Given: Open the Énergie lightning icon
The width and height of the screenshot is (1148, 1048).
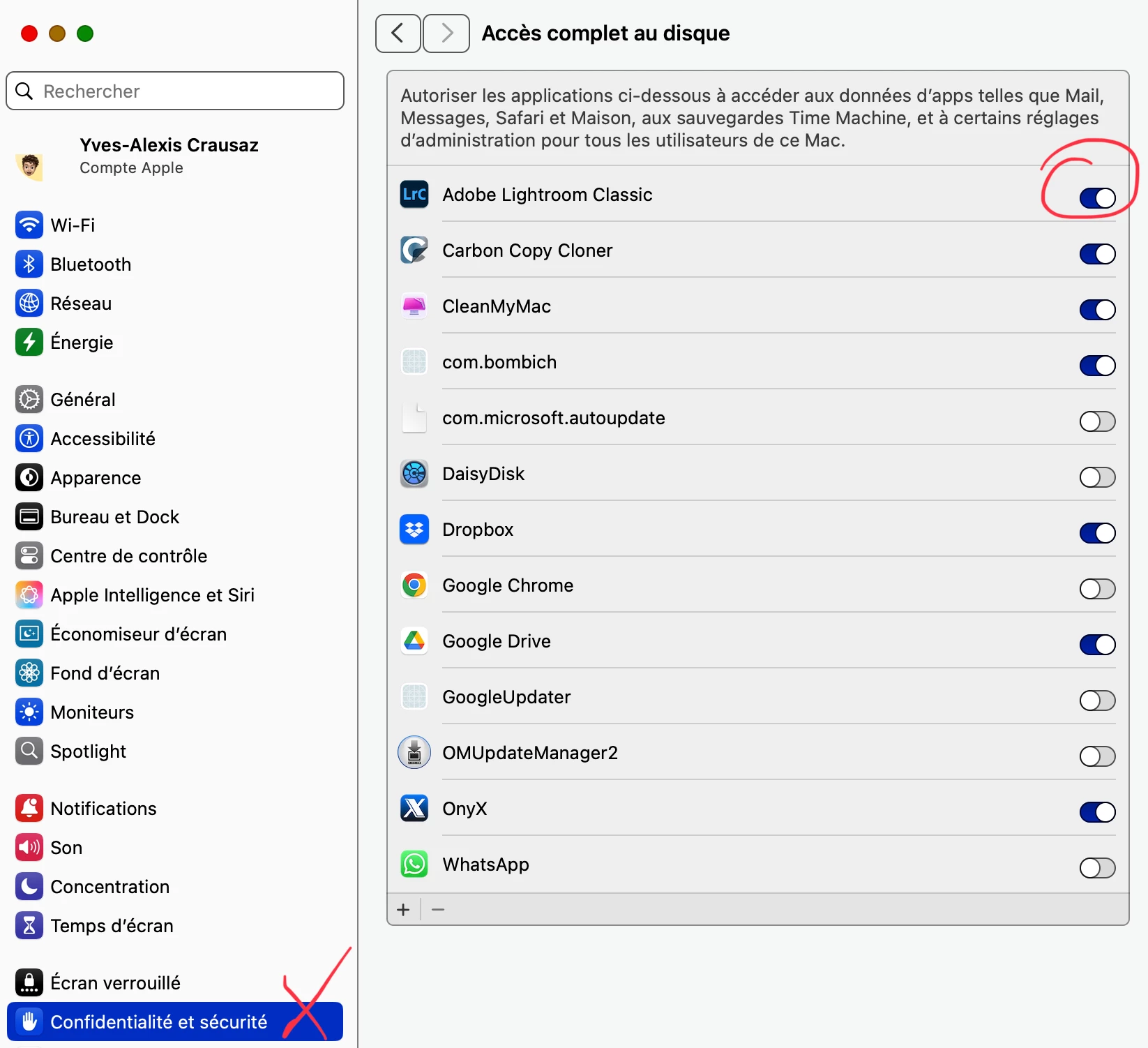Looking at the screenshot, I should click(x=29, y=343).
